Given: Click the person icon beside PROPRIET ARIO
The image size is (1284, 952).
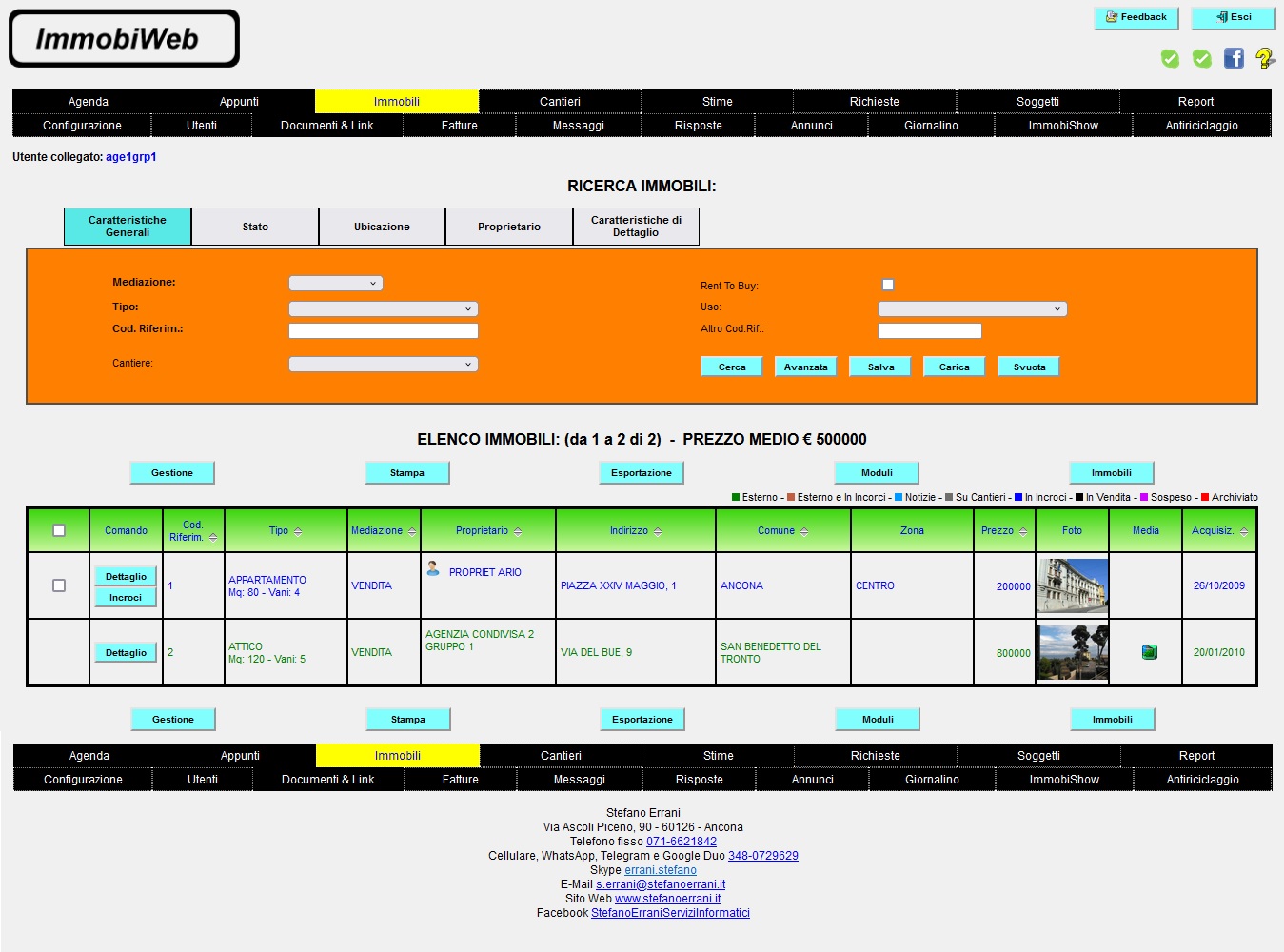Looking at the screenshot, I should click(433, 570).
